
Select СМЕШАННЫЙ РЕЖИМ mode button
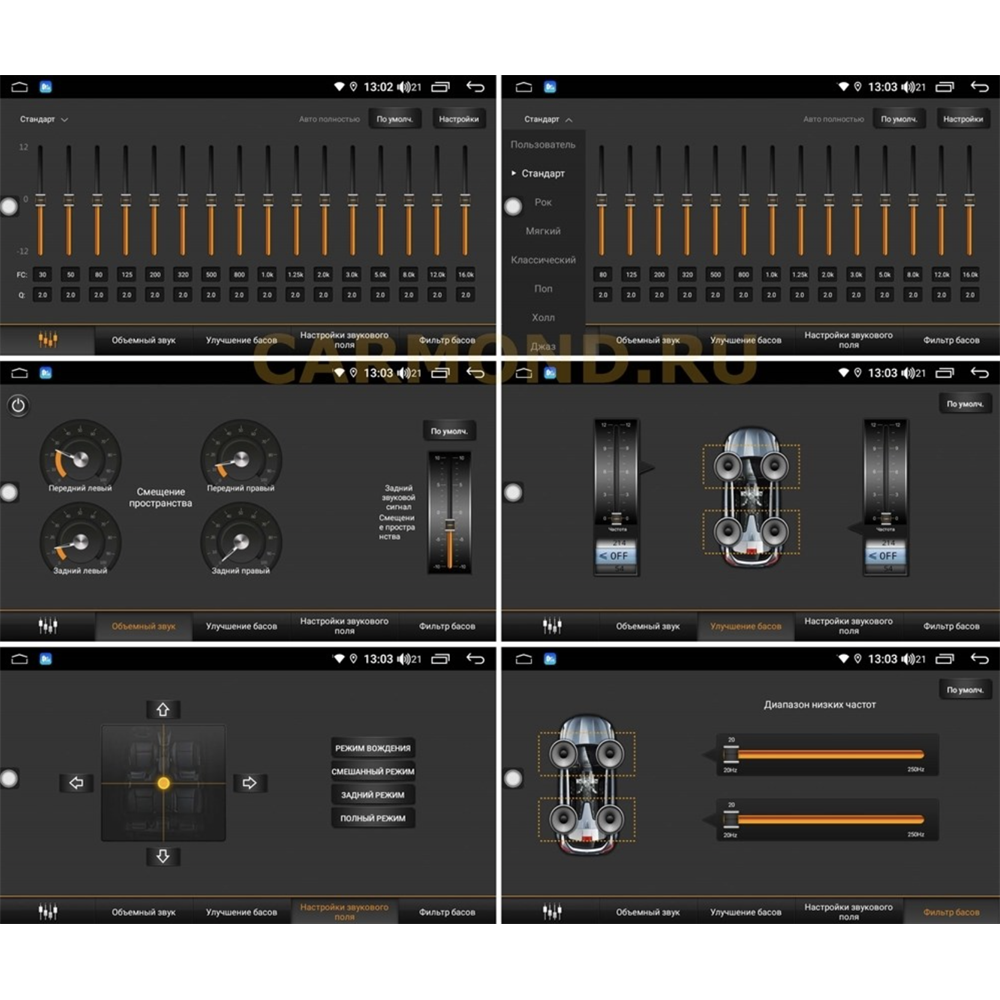tap(373, 772)
